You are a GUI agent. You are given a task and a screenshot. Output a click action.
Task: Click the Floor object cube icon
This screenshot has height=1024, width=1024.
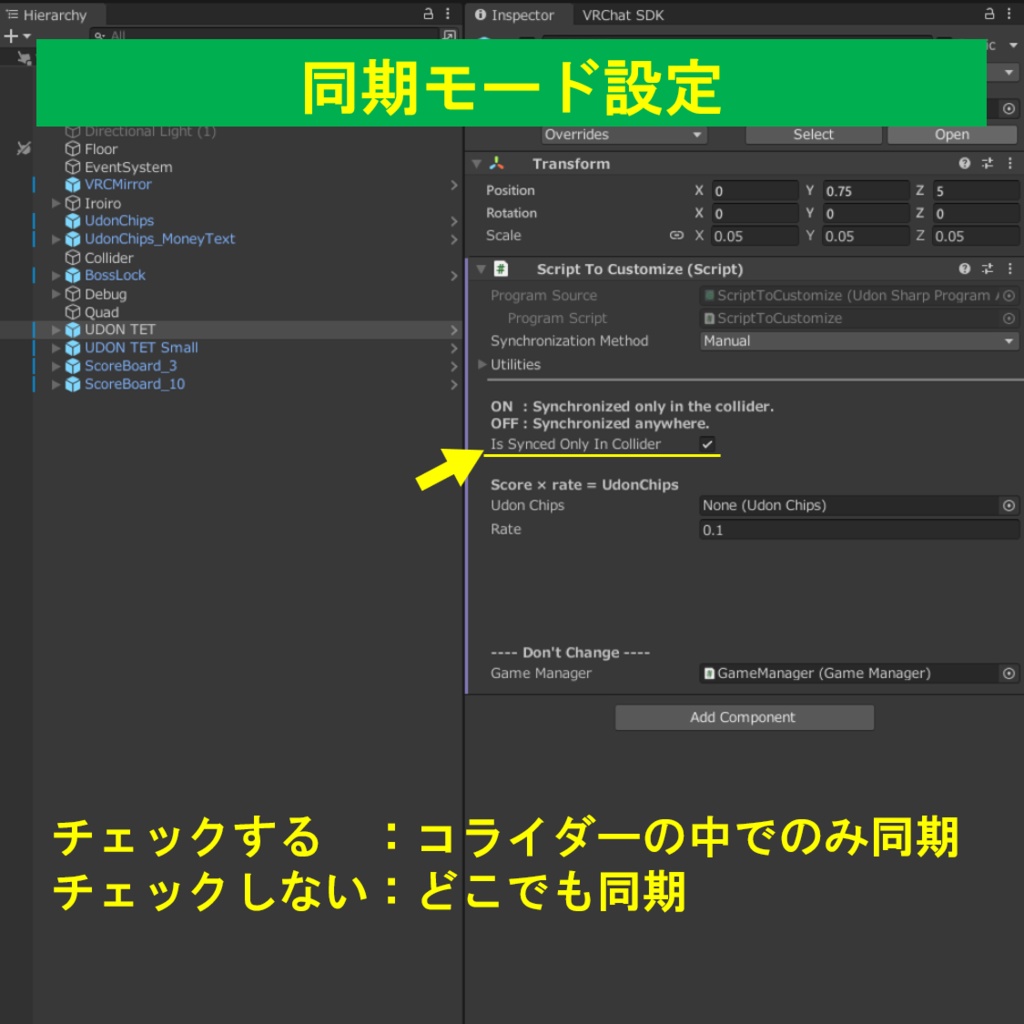click(72, 149)
